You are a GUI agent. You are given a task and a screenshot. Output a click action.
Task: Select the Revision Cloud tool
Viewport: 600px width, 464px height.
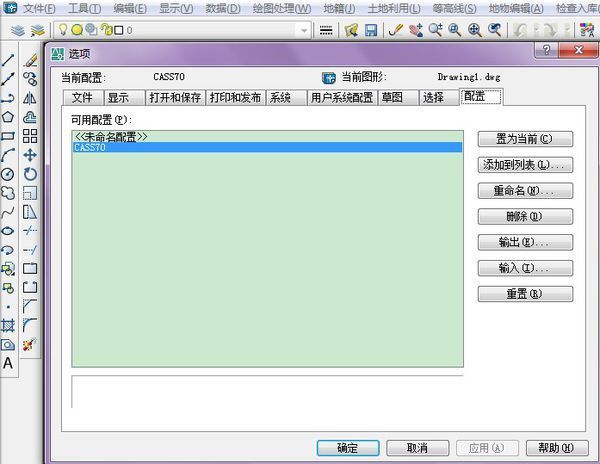[x=8, y=193]
